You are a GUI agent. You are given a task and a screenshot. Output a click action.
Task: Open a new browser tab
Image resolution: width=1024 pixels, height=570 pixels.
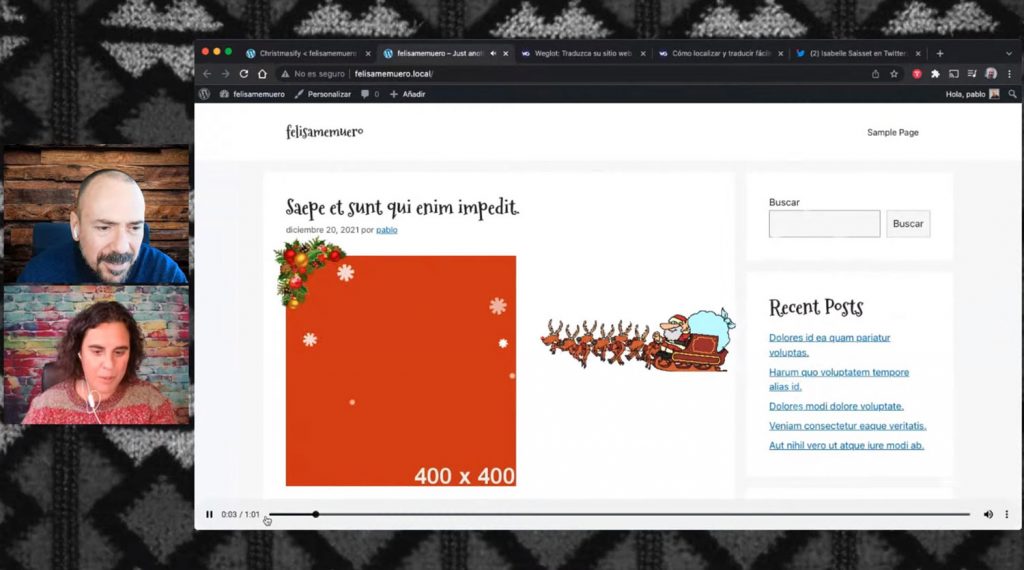939,53
